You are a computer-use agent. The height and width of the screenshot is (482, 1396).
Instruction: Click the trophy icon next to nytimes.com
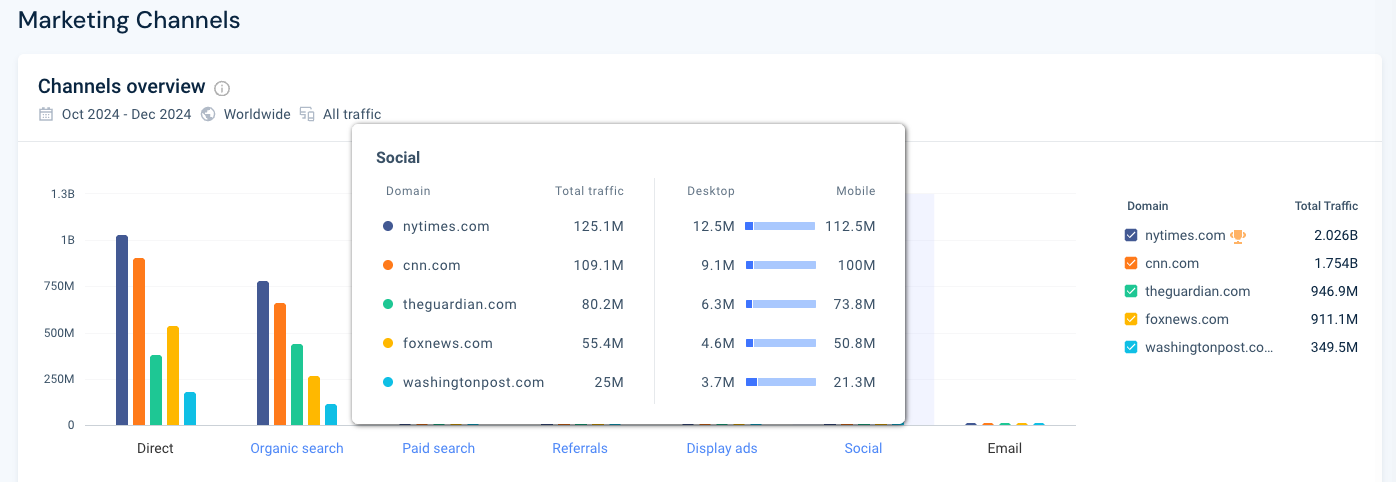point(1238,236)
